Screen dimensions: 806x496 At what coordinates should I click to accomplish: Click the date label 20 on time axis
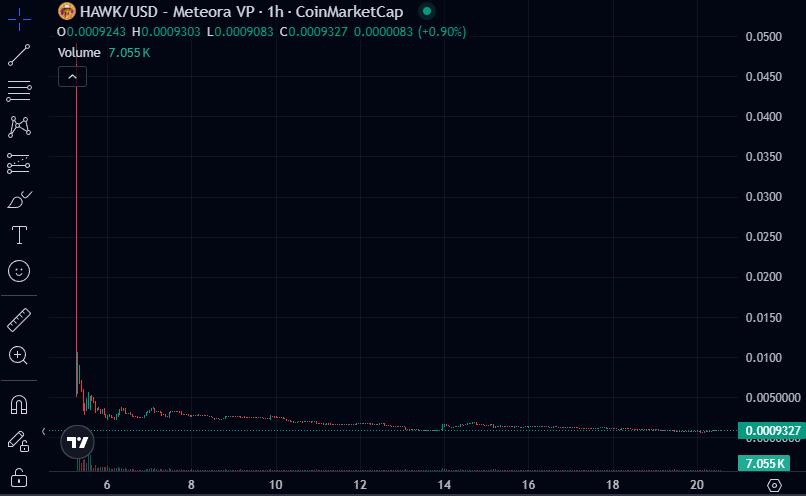point(697,485)
